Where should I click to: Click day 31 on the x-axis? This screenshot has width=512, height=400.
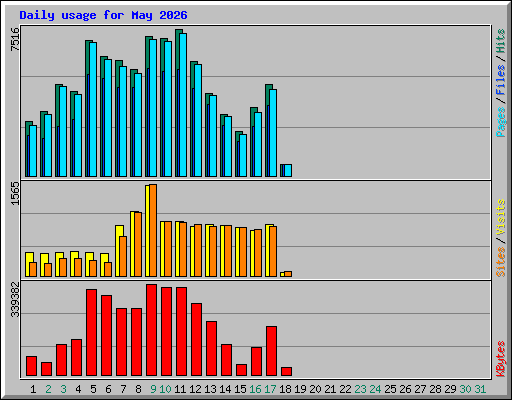(x=480, y=389)
